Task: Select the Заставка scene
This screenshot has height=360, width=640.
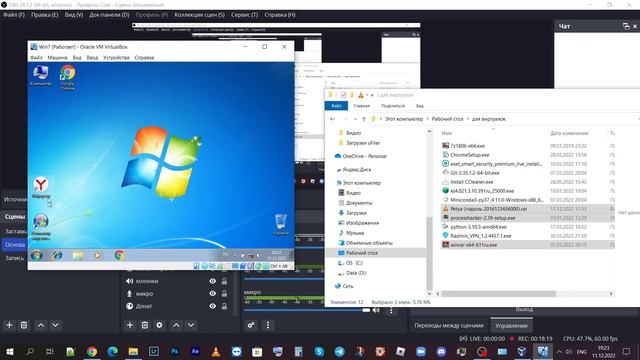Action: (x=14, y=231)
